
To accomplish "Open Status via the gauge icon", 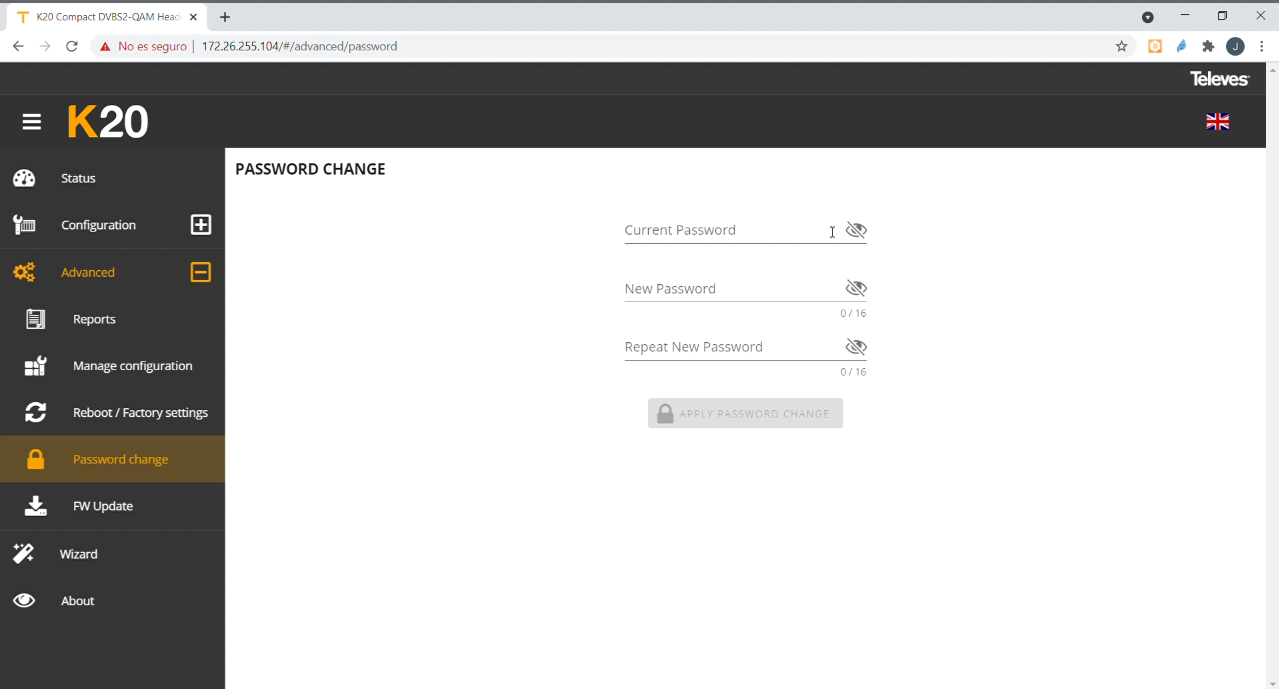I will click(24, 178).
